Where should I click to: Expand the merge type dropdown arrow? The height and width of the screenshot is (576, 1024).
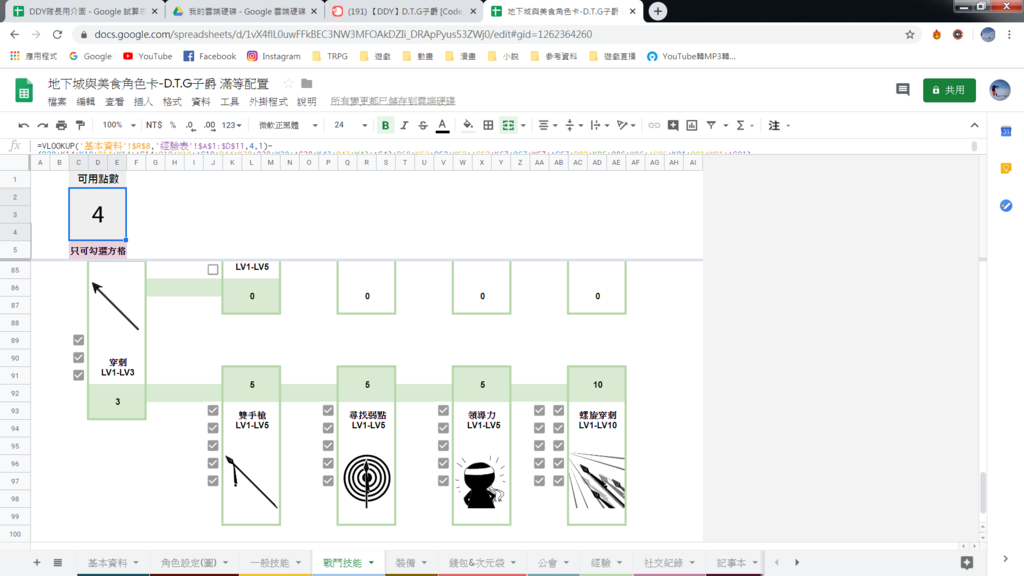click(x=523, y=125)
